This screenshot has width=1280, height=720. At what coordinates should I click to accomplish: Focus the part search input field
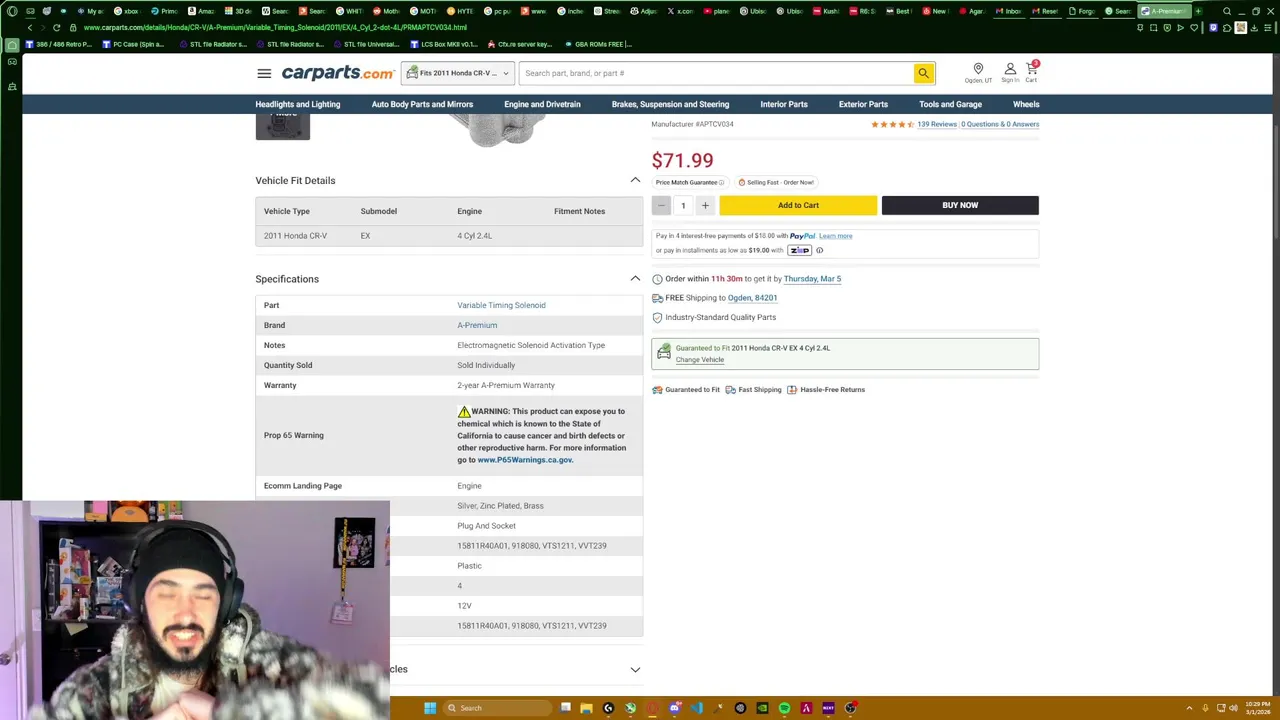[717, 73]
